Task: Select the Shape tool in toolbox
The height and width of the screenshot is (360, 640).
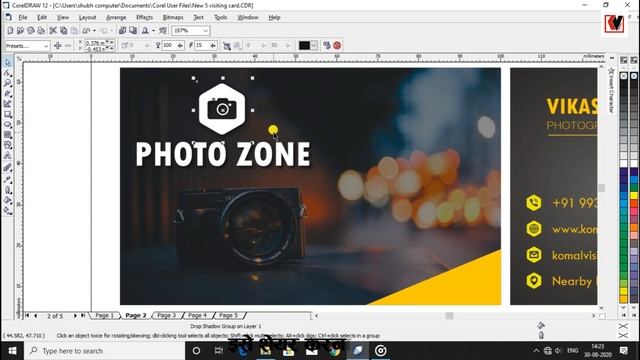Action: tap(7, 73)
